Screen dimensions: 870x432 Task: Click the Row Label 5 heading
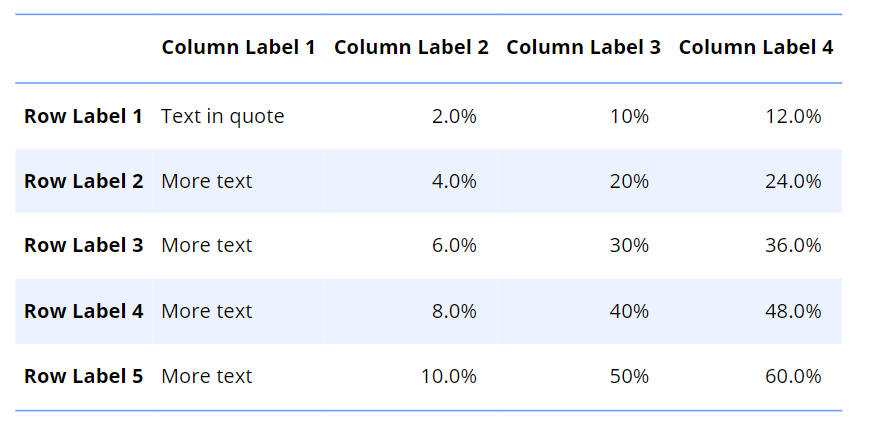coord(84,376)
